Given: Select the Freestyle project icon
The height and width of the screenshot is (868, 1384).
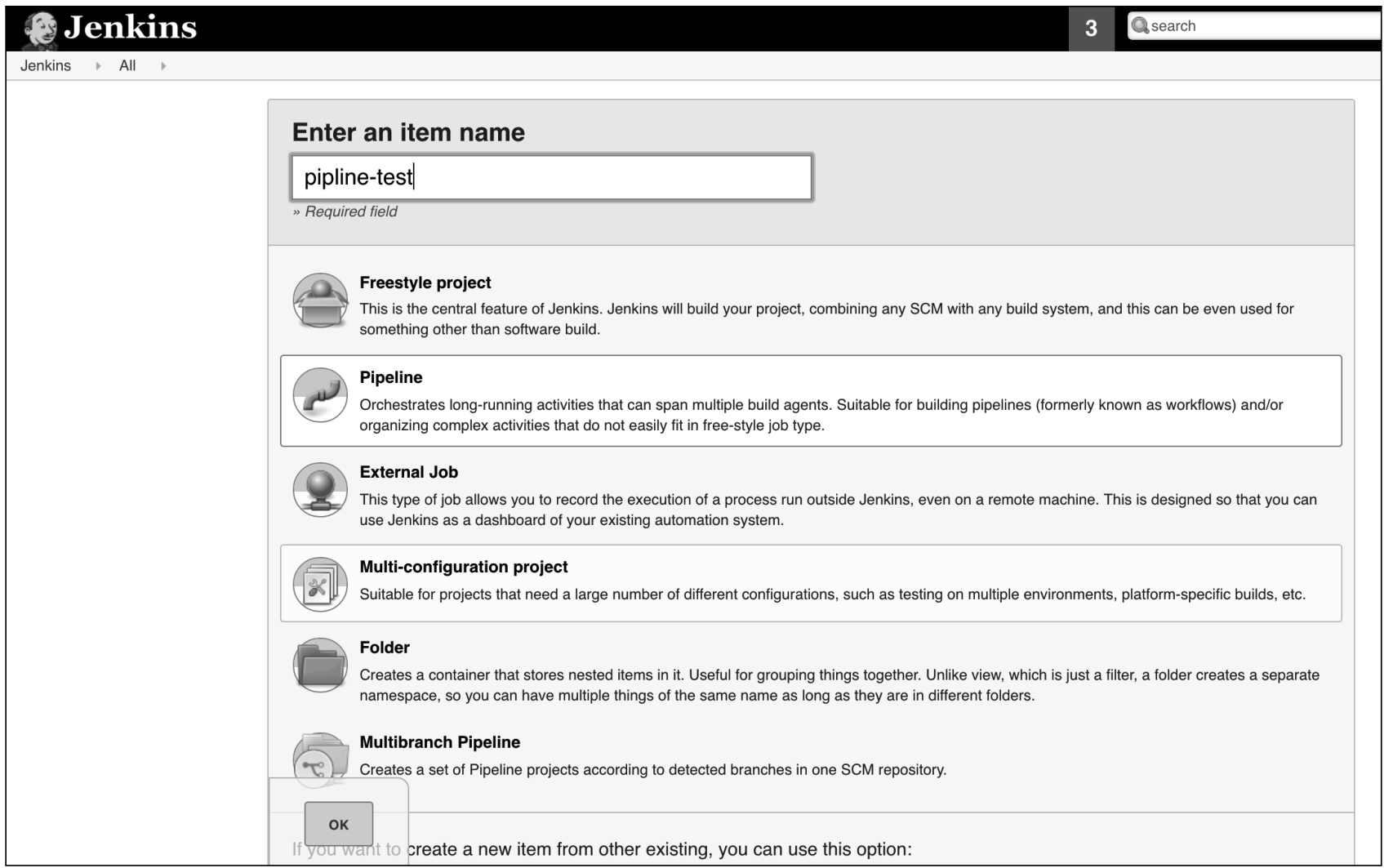Looking at the screenshot, I should tap(320, 300).
